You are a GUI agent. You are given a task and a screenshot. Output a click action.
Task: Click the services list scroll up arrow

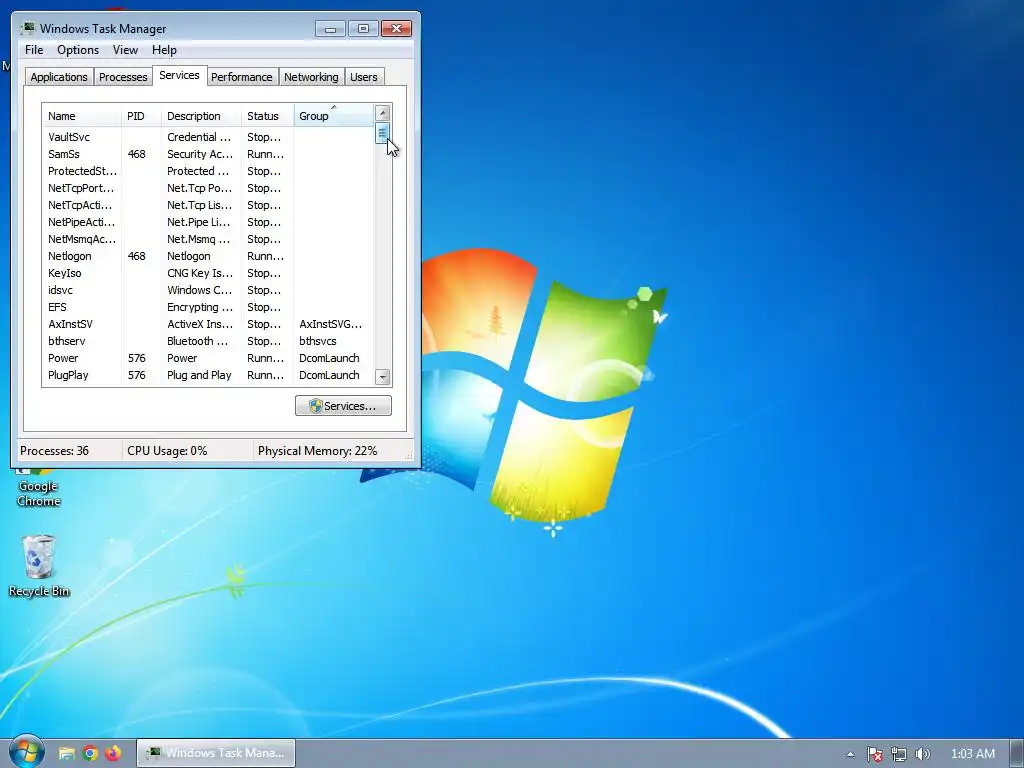pos(383,113)
